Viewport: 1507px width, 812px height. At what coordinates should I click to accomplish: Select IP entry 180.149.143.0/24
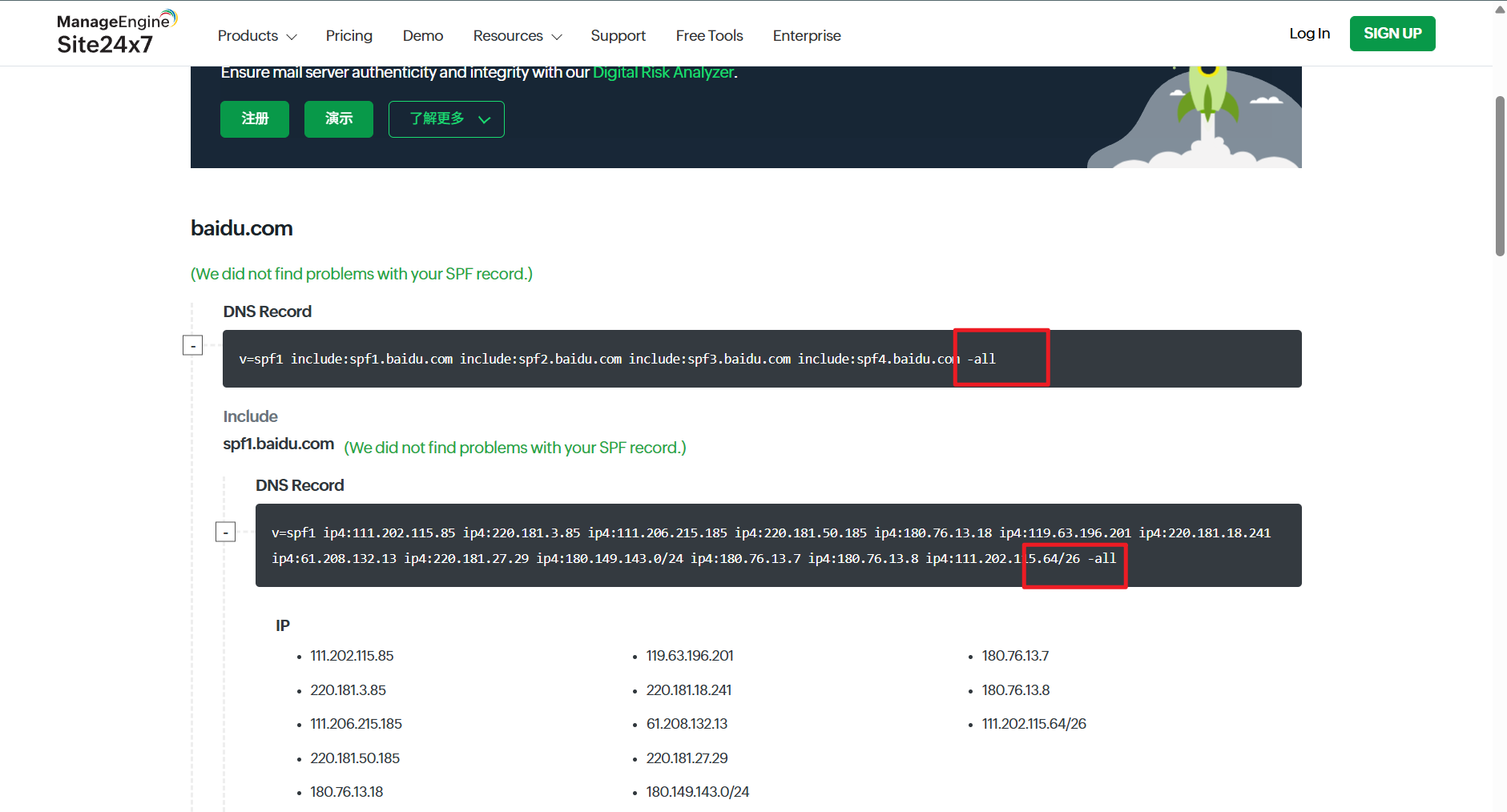698,792
